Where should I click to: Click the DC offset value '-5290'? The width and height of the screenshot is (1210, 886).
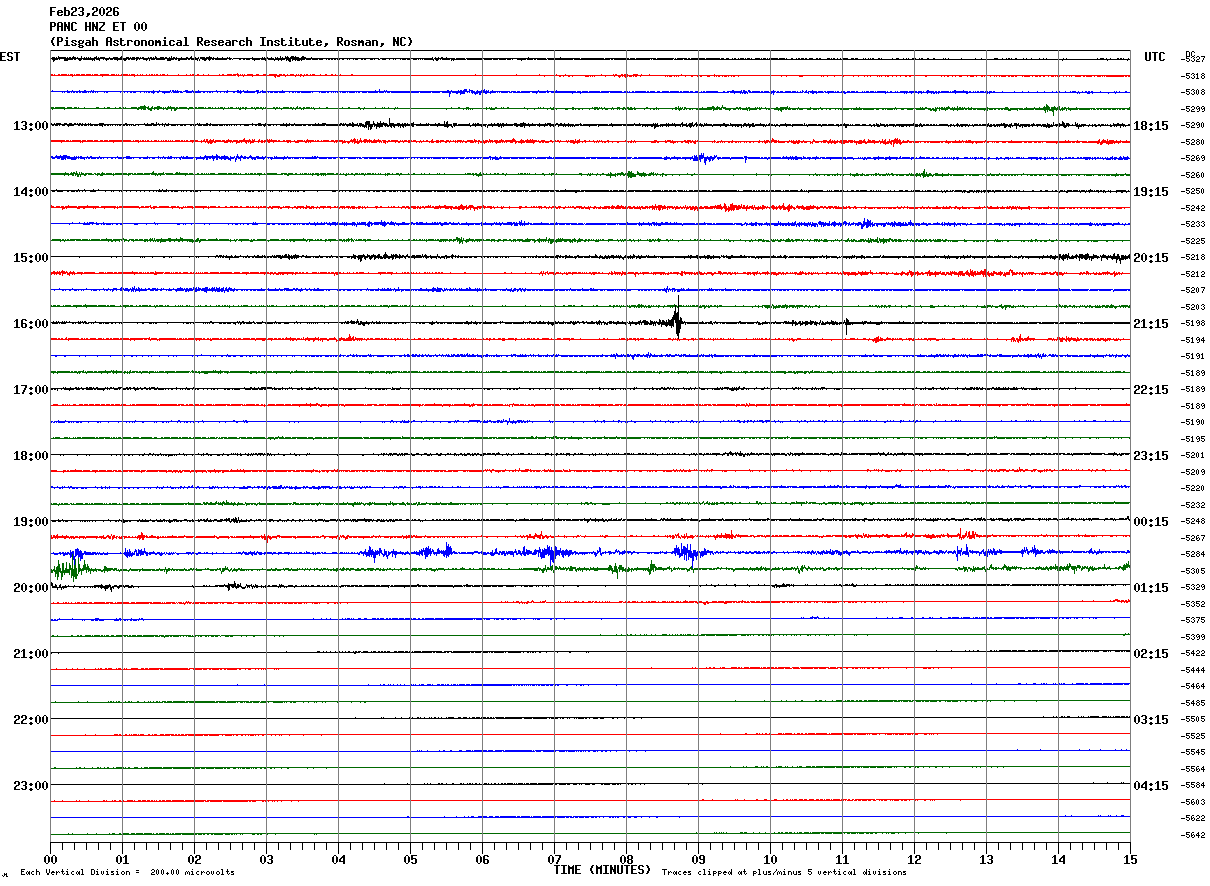coord(1193,125)
